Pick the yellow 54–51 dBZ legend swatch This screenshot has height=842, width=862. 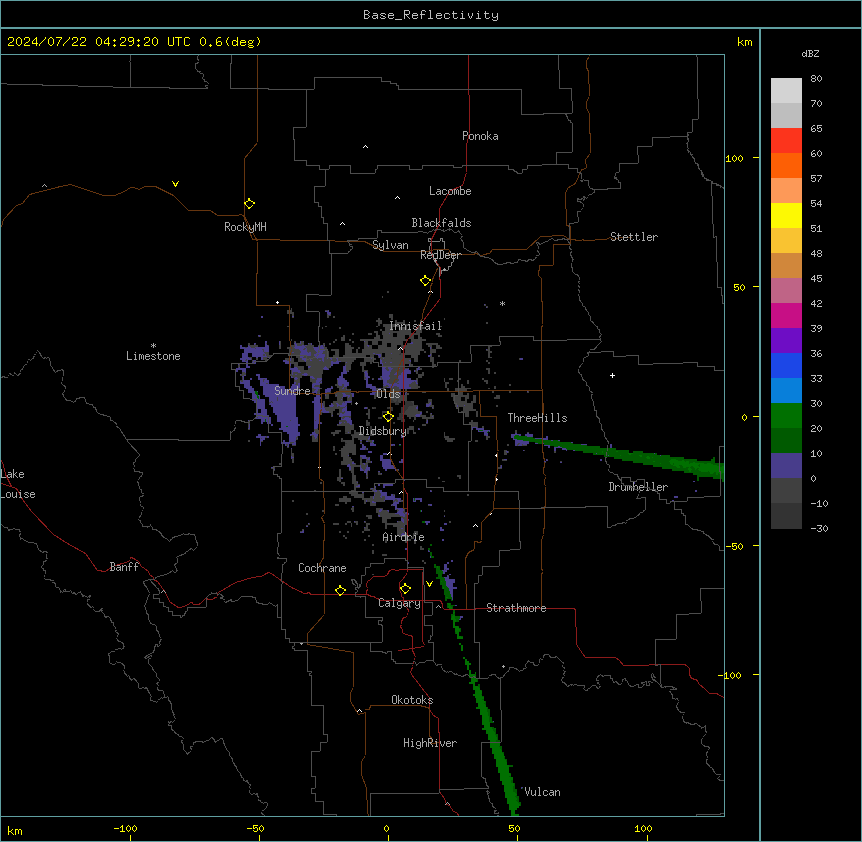click(786, 215)
